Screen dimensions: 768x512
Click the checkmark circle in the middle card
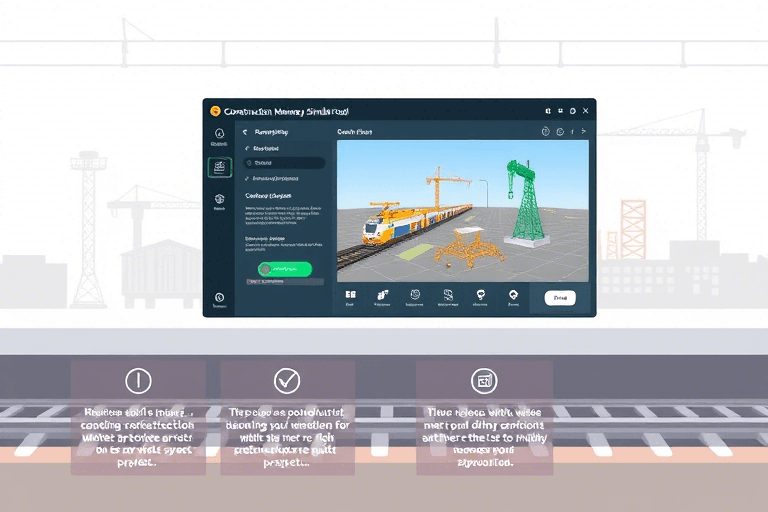pyautogui.click(x=287, y=380)
